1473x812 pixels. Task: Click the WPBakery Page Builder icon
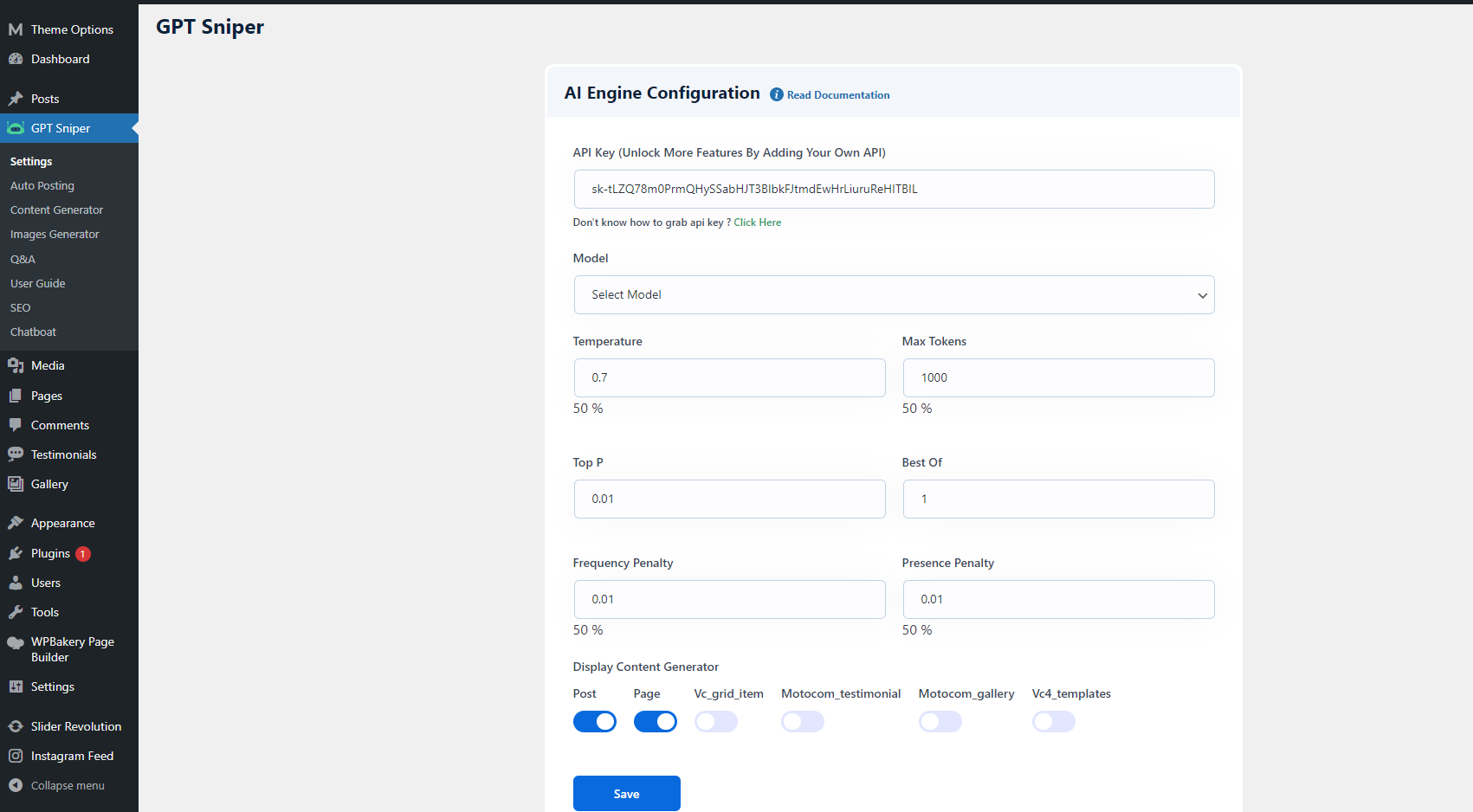pos(16,642)
